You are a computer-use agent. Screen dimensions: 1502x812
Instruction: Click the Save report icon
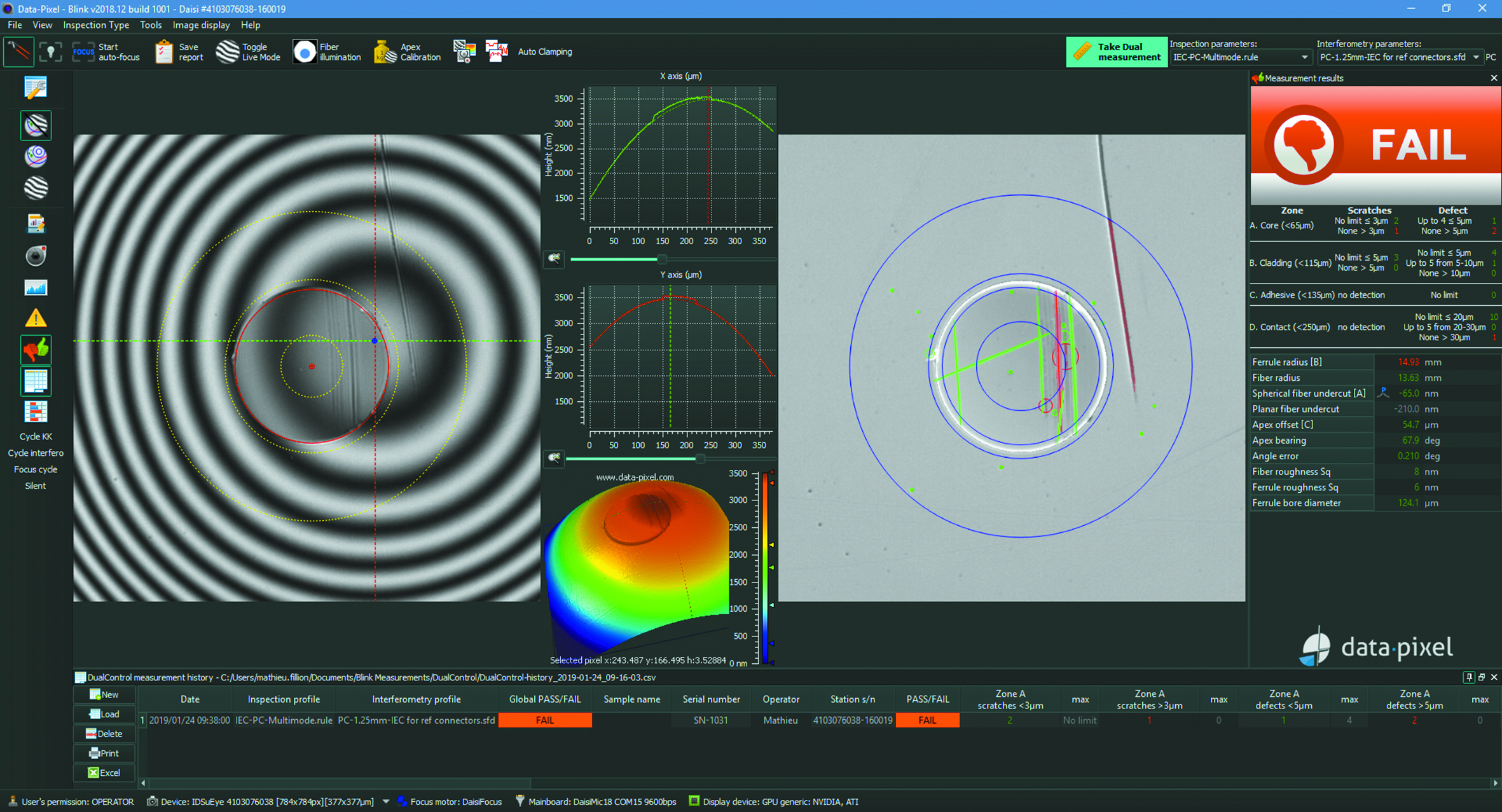pyautogui.click(x=164, y=52)
